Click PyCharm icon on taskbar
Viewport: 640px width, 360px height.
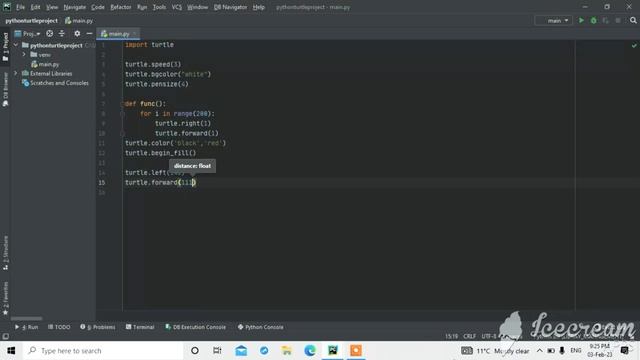(x=333, y=351)
